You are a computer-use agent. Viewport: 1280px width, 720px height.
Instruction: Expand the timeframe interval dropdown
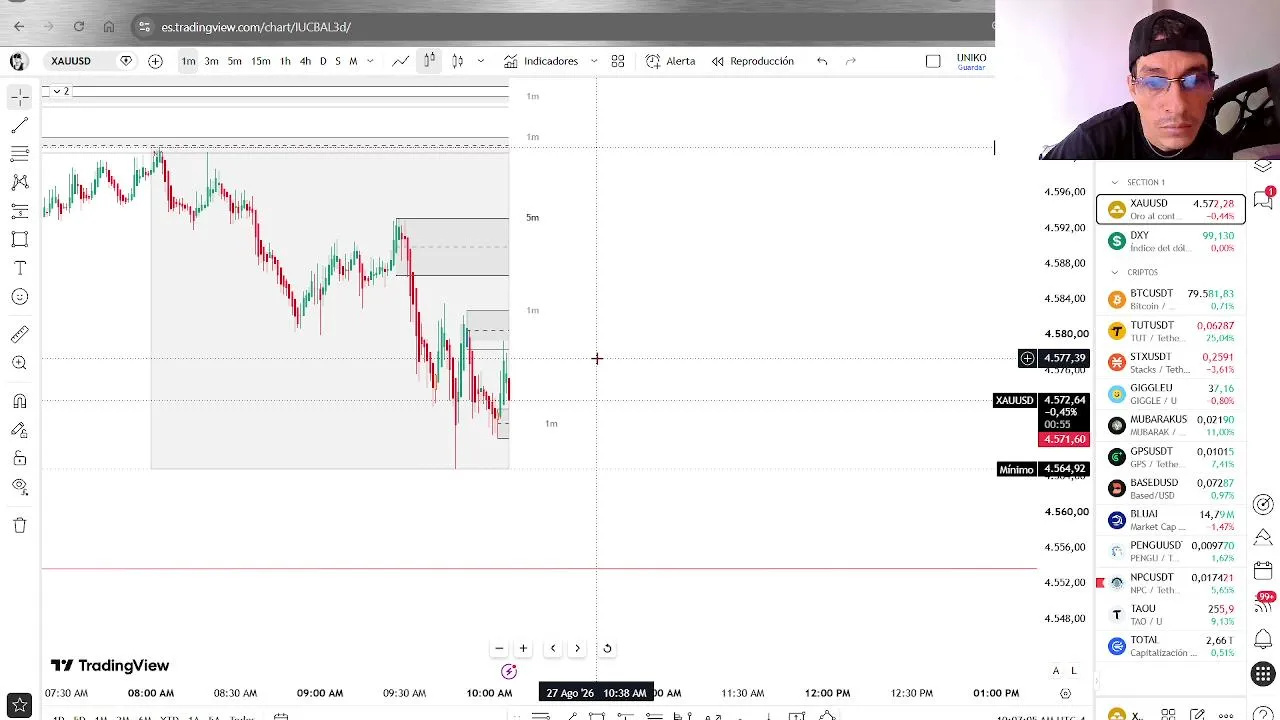370,61
